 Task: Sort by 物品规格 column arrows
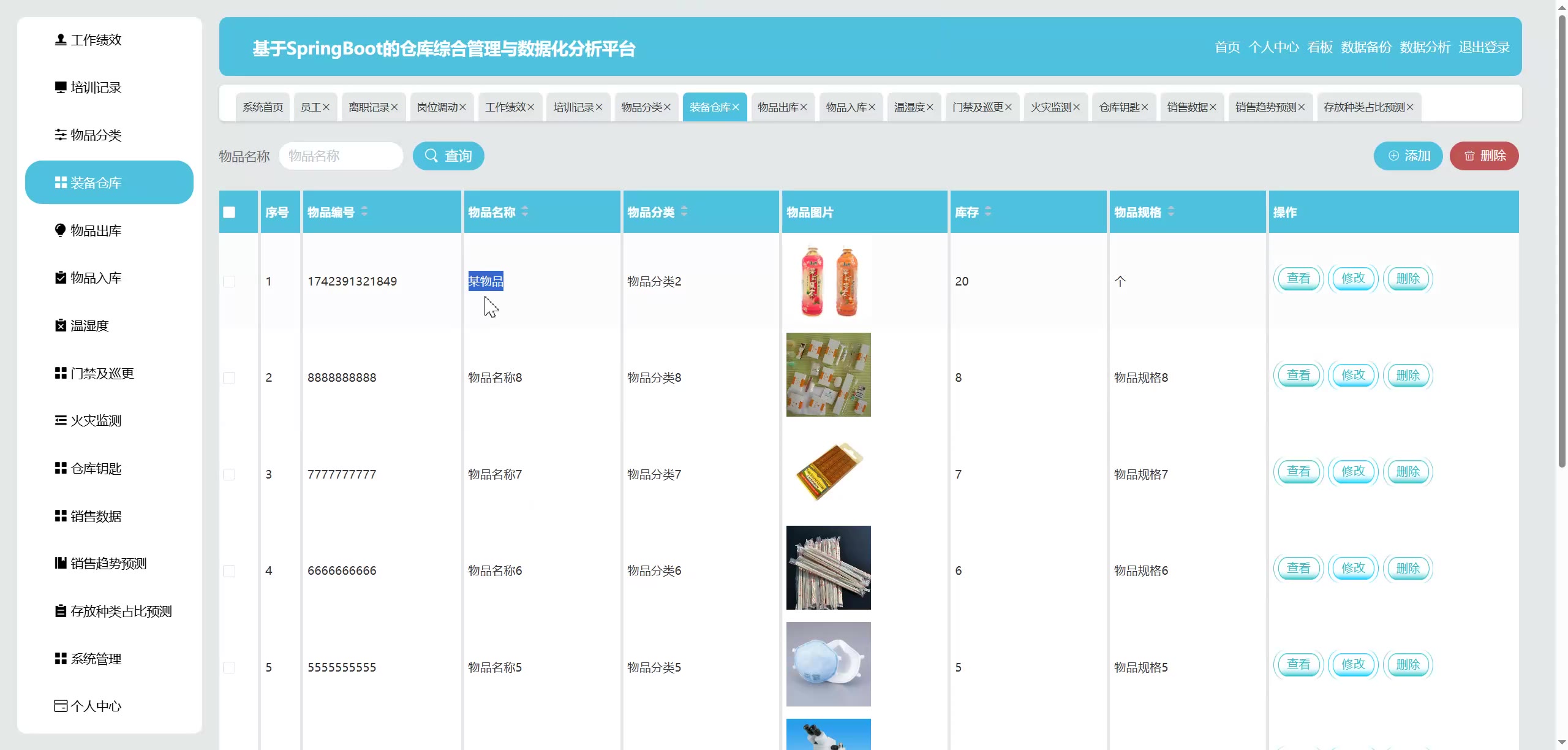[x=1171, y=211]
